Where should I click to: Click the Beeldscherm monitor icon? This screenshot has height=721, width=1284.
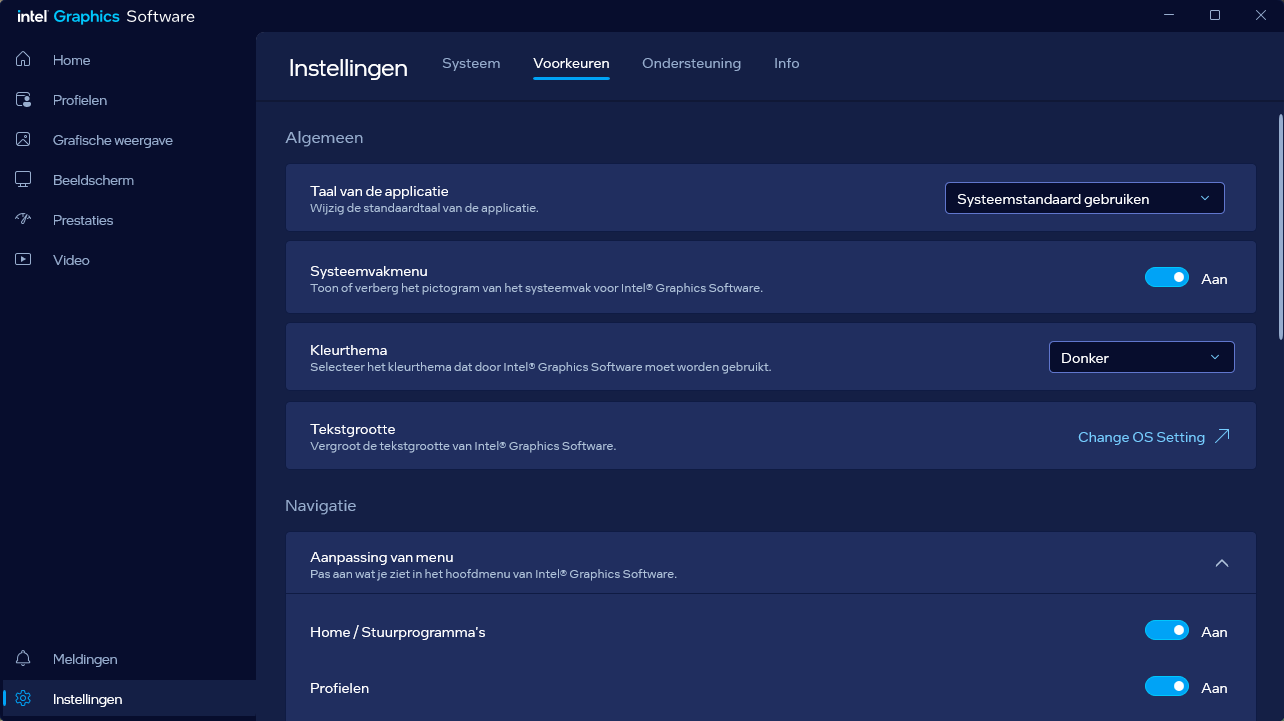pyautogui.click(x=23, y=180)
